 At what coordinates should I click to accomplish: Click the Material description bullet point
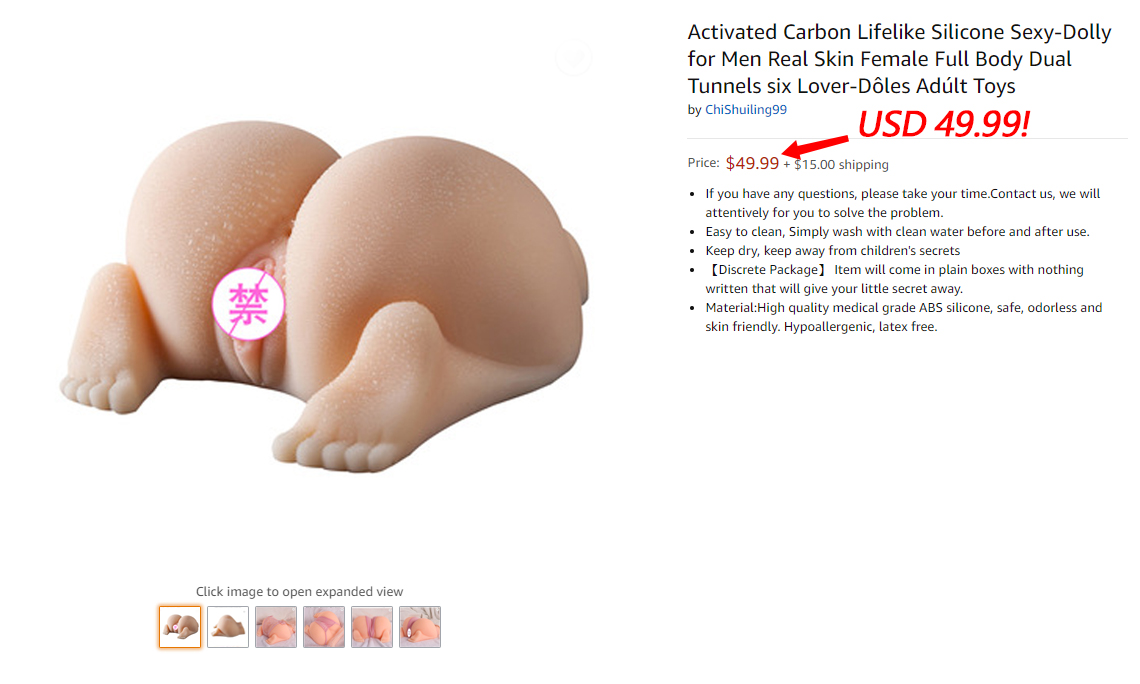pyautogui.click(x=904, y=317)
